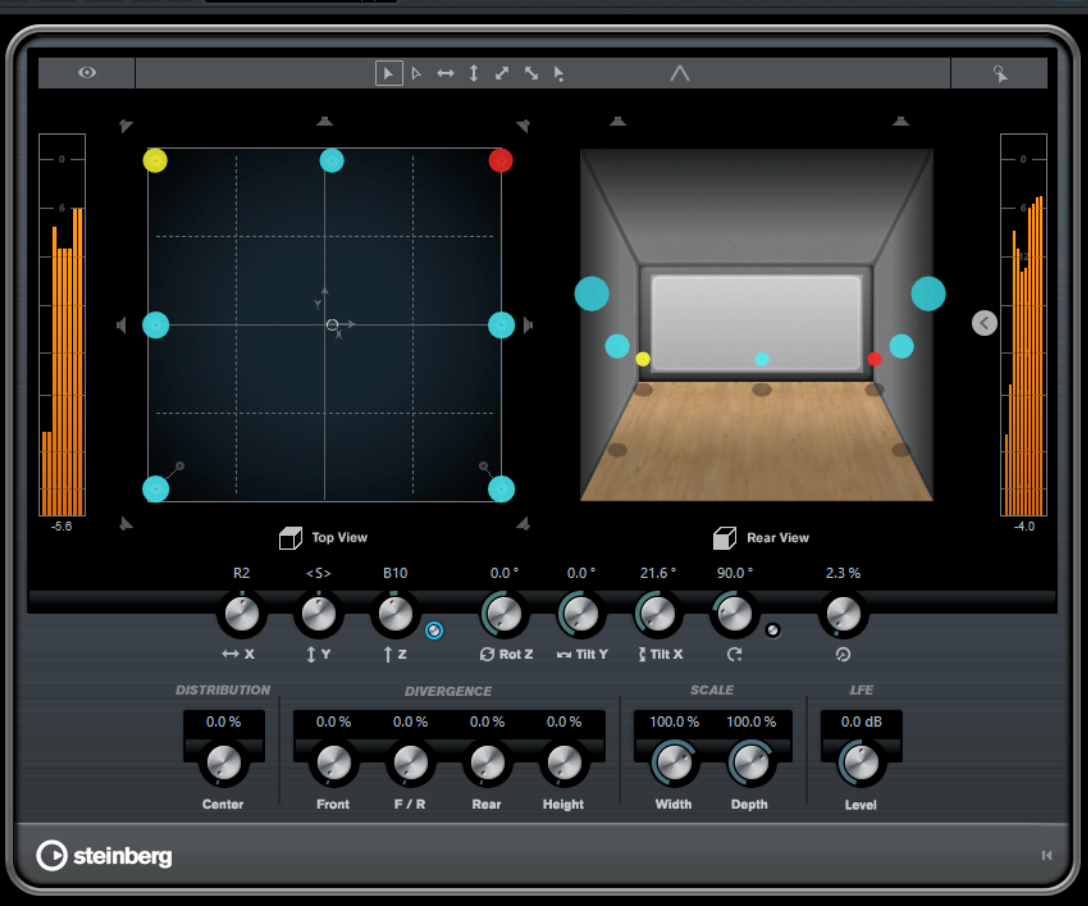Toggle the eye overview mode button
Image resolution: width=1088 pixels, height=906 pixels.
click(x=87, y=73)
